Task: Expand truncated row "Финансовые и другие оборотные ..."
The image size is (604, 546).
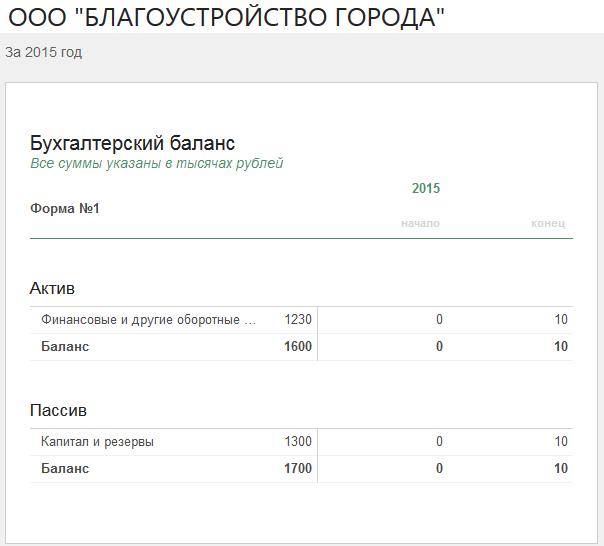Action: tap(148, 320)
